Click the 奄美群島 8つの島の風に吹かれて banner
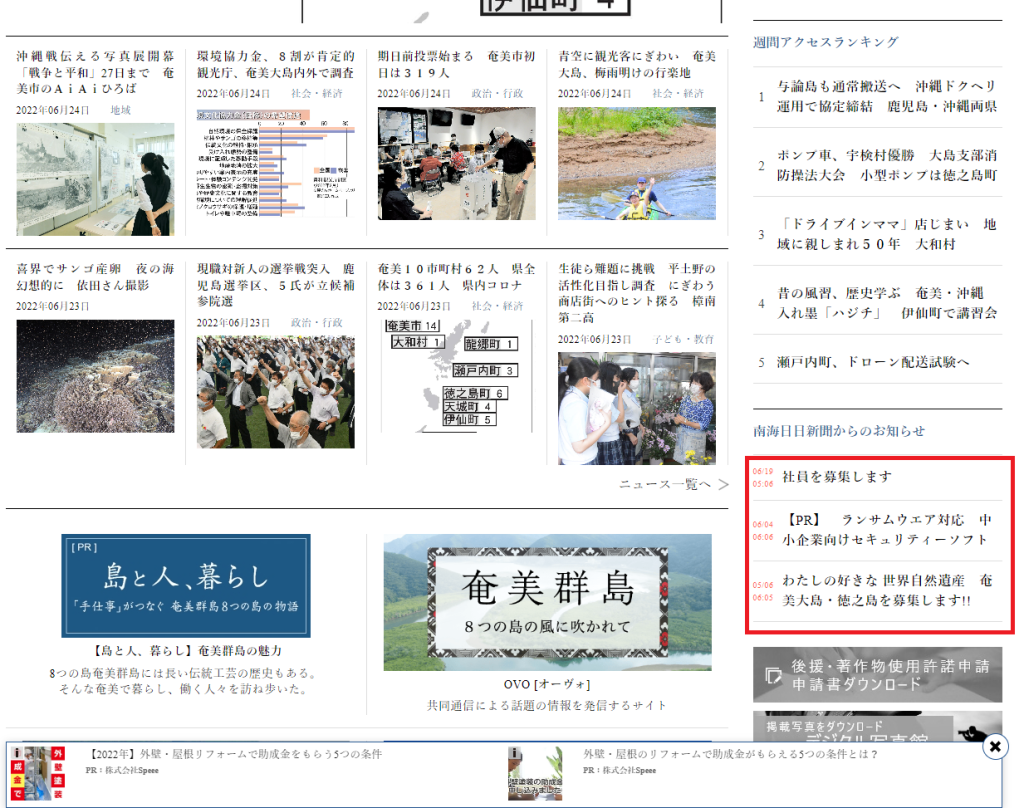Image resolution: width=1024 pixels, height=808 pixels. tap(547, 602)
